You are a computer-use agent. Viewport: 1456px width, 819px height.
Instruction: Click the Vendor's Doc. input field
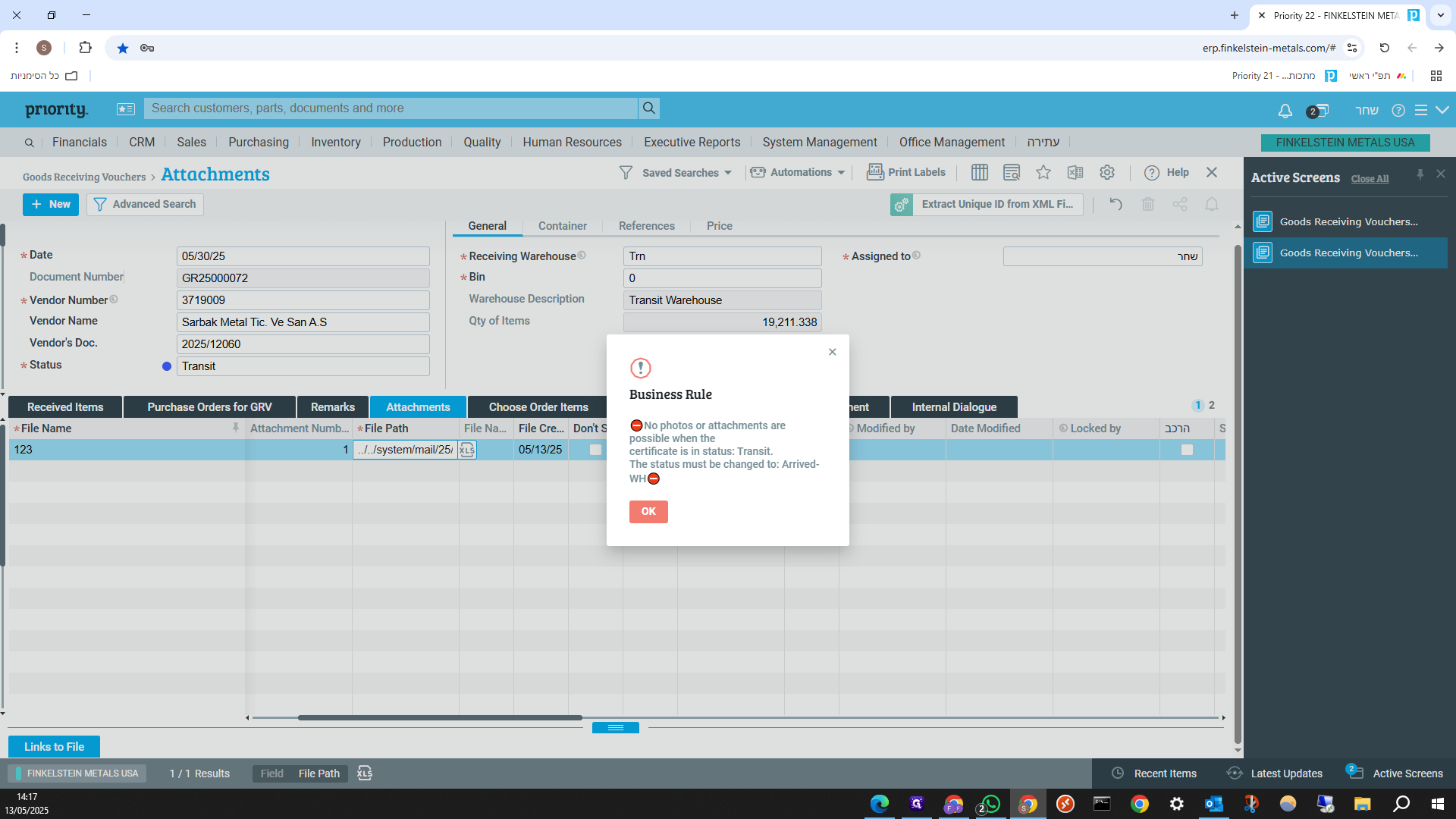pos(303,344)
